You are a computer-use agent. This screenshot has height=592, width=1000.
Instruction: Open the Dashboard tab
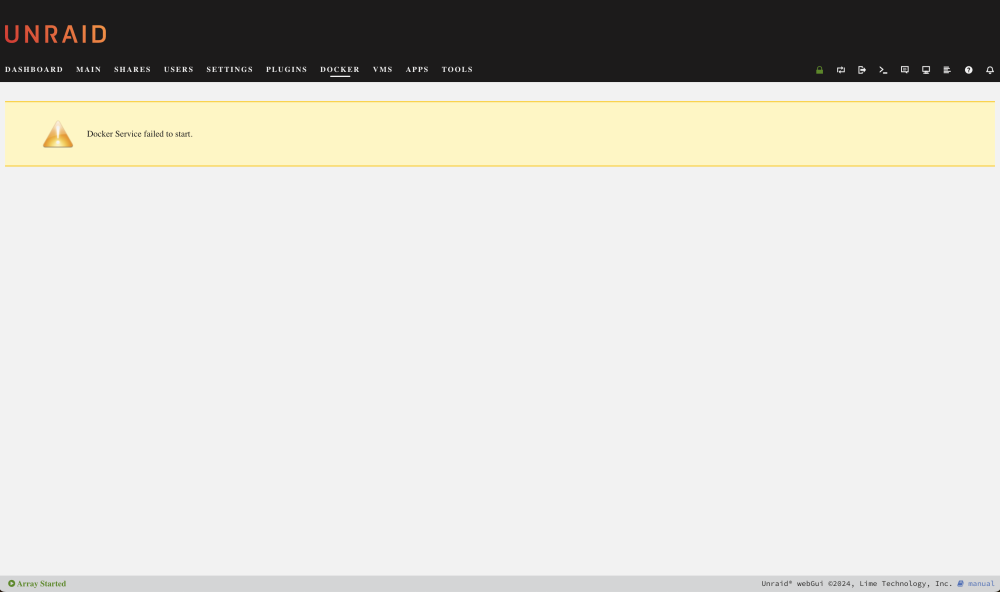34,70
